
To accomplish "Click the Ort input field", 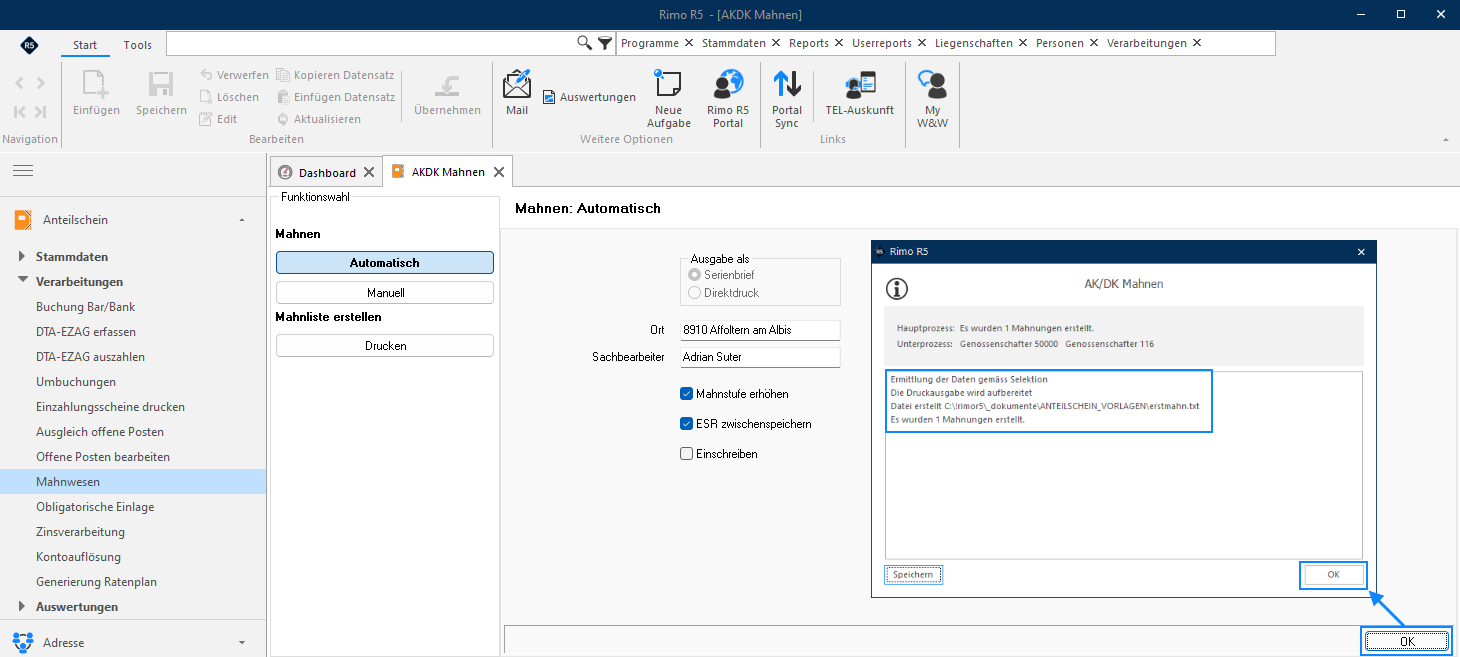I will point(760,330).
